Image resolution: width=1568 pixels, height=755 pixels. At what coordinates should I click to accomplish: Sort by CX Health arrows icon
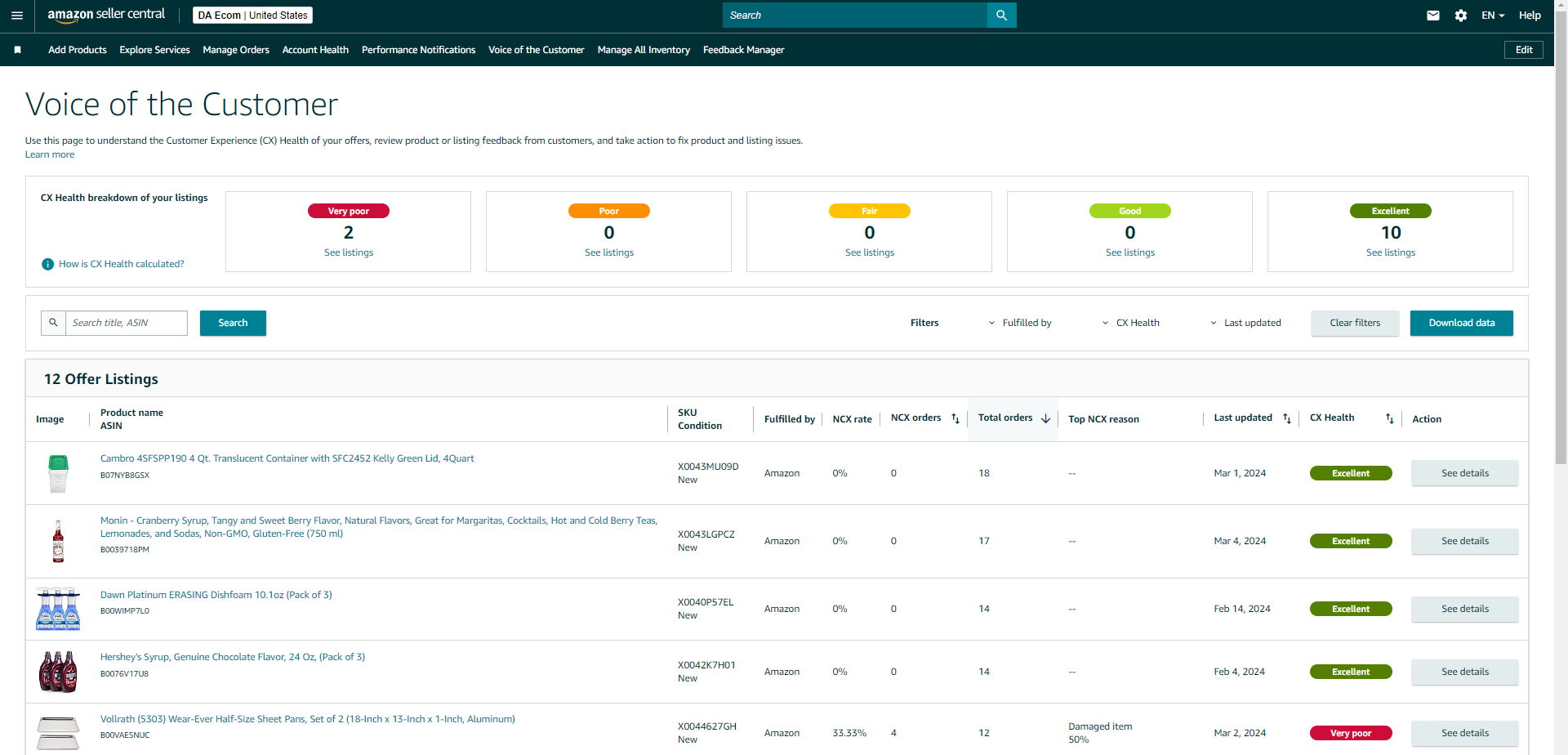[x=1390, y=418]
